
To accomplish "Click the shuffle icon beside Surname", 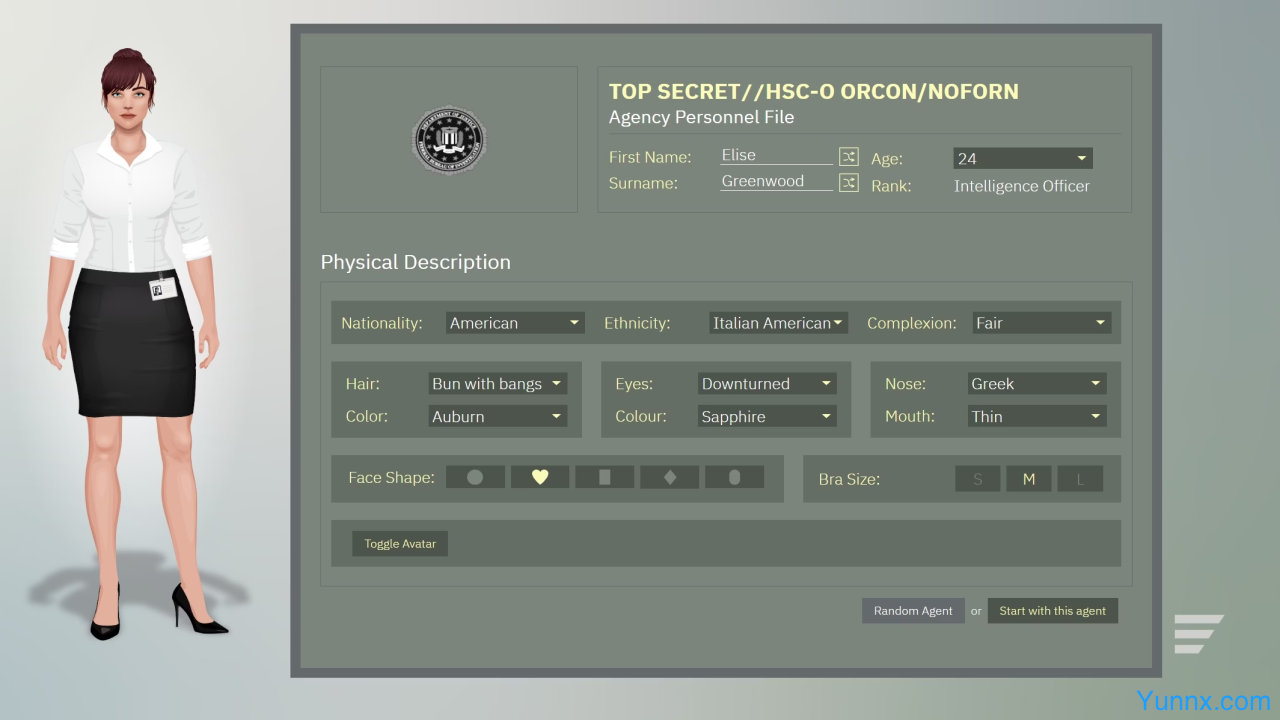I will point(848,182).
